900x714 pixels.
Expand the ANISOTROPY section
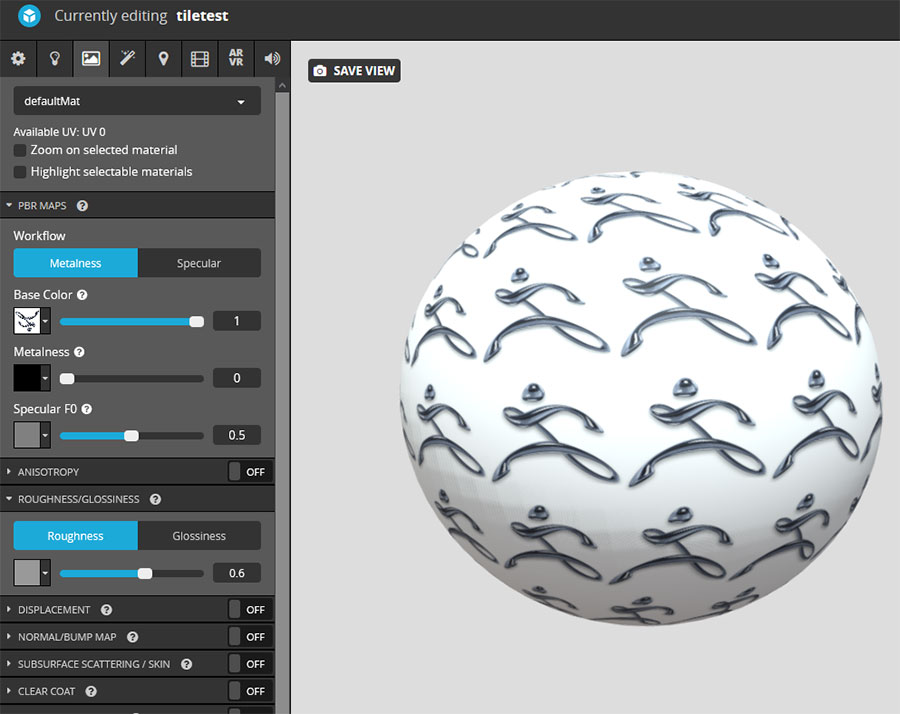tap(9, 471)
